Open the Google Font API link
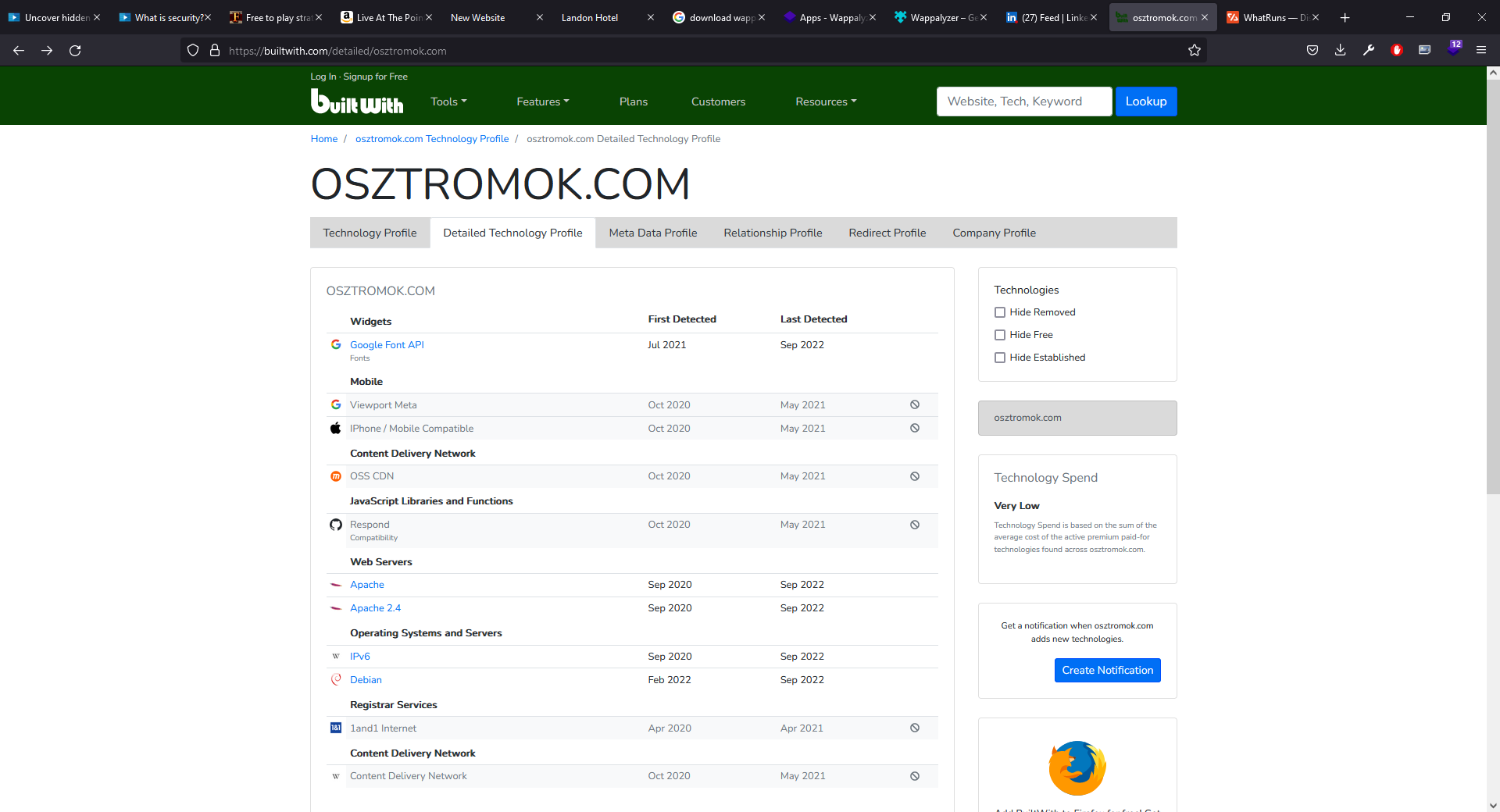 (387, 344)
